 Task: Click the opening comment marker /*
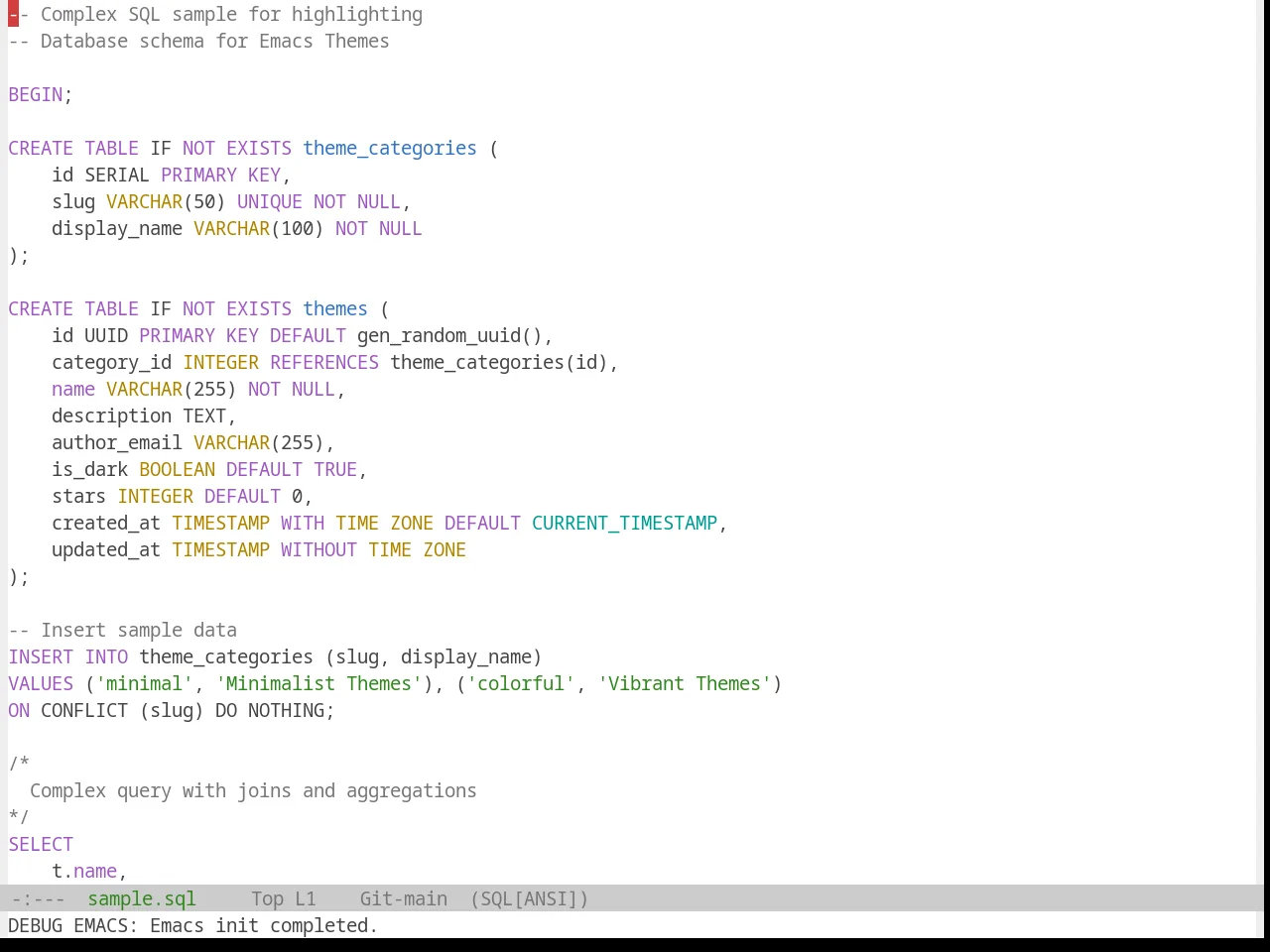[19, 765]
